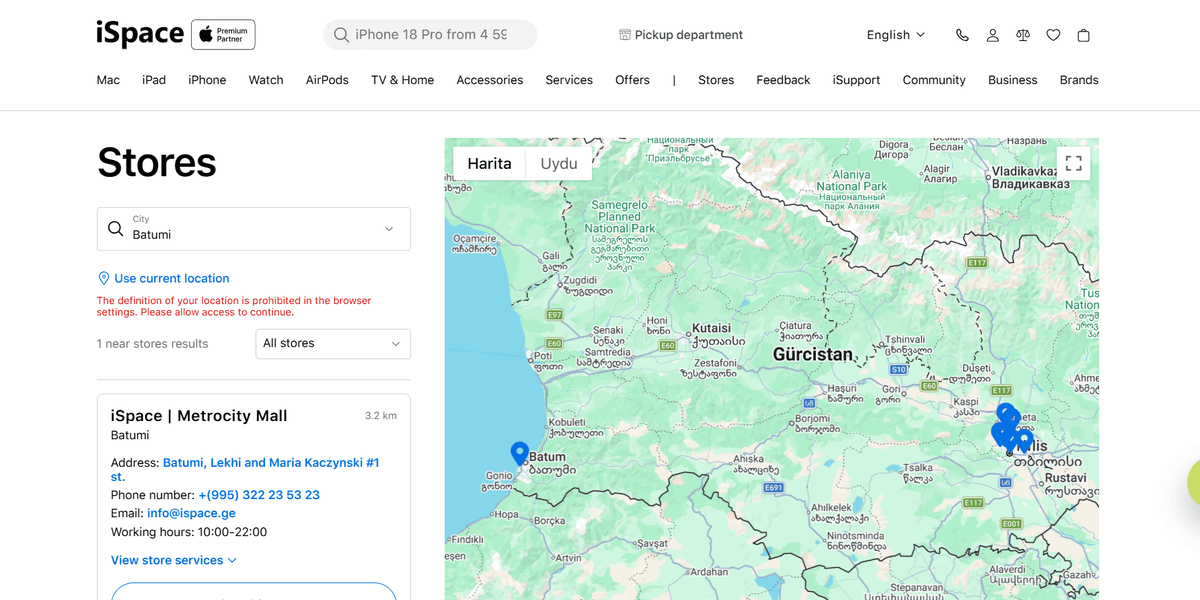
Task: Open the Community page
Action: 934,80
